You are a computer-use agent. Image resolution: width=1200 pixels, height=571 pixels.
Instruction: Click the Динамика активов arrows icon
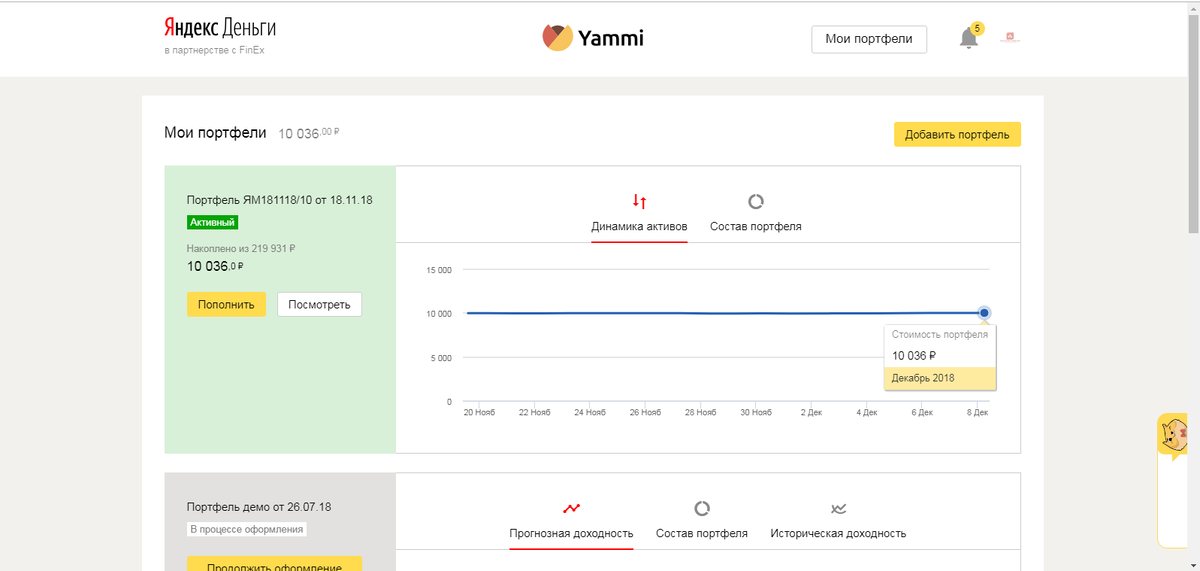pos(639,202)
